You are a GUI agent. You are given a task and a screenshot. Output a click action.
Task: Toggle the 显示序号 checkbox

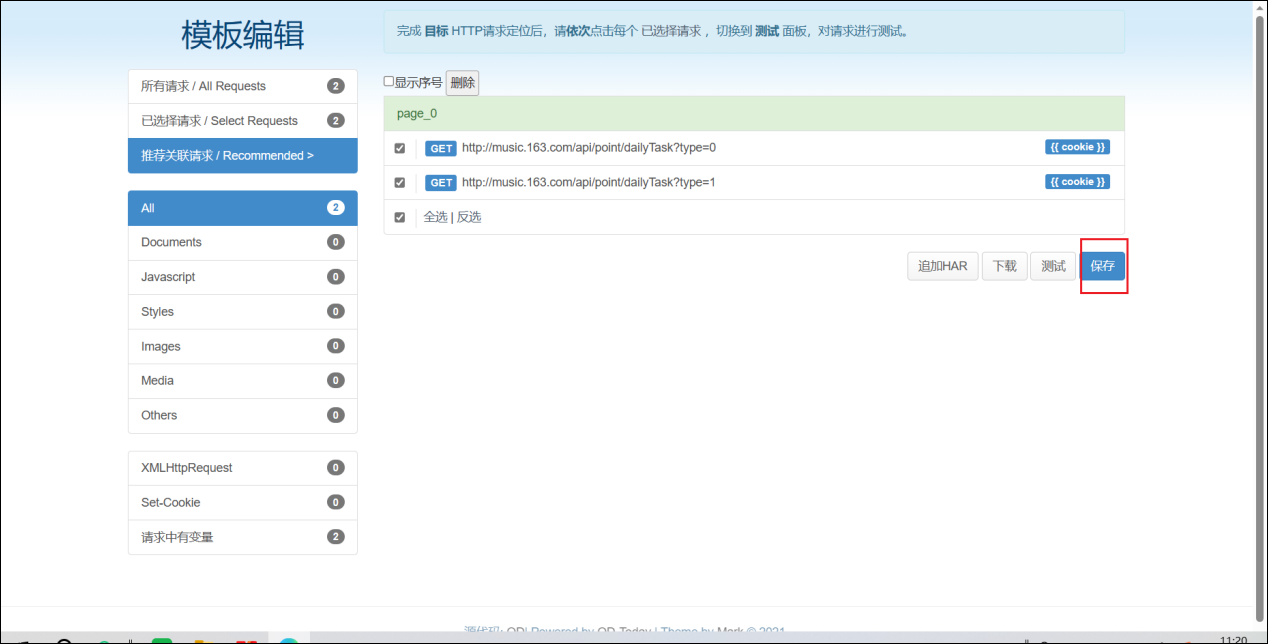[389, 82]
